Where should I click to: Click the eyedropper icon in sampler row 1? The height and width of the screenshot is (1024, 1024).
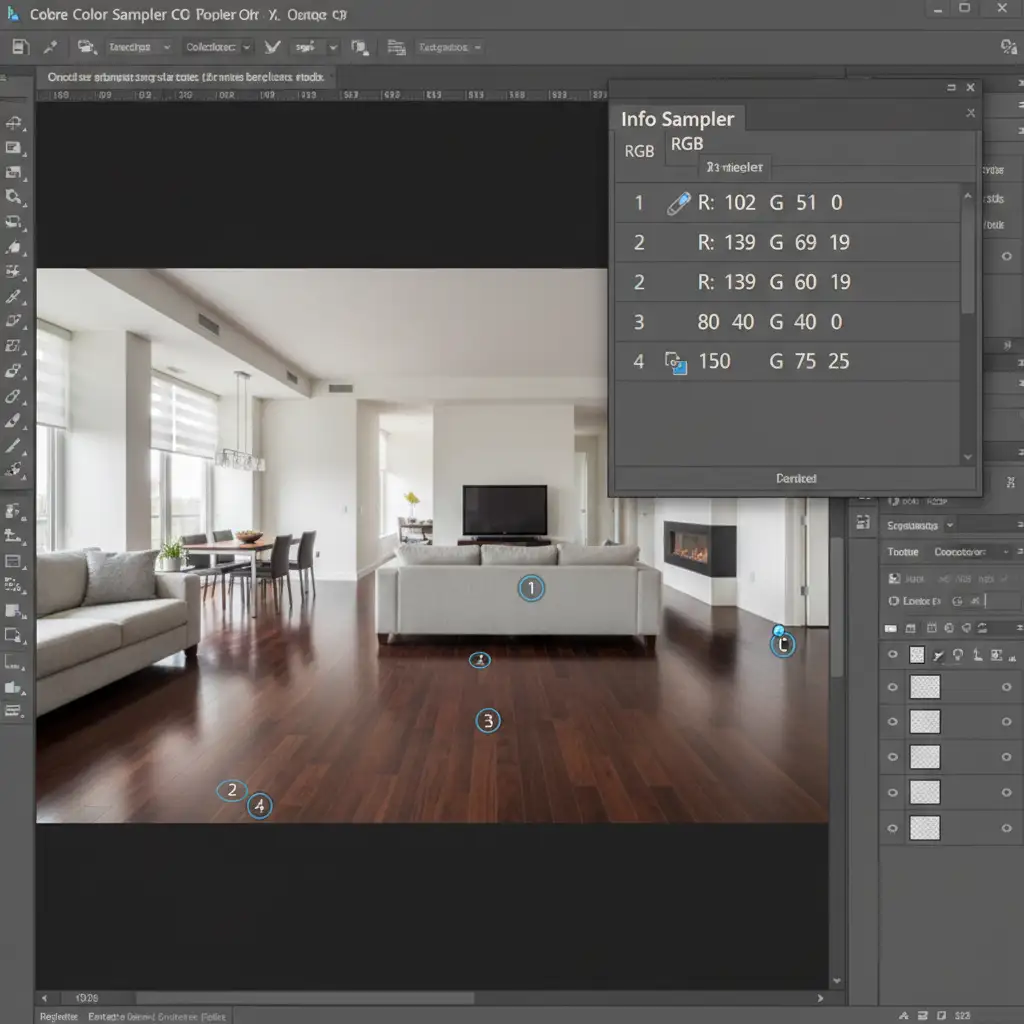(x=678, y=203)
